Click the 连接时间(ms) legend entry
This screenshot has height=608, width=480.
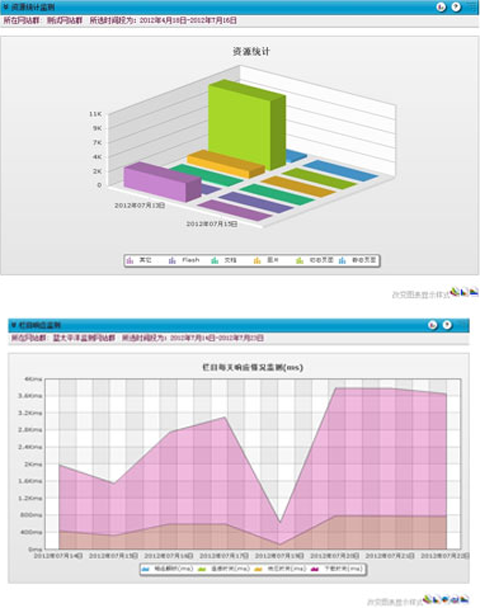pyautogui.click(x=224, y=569)
